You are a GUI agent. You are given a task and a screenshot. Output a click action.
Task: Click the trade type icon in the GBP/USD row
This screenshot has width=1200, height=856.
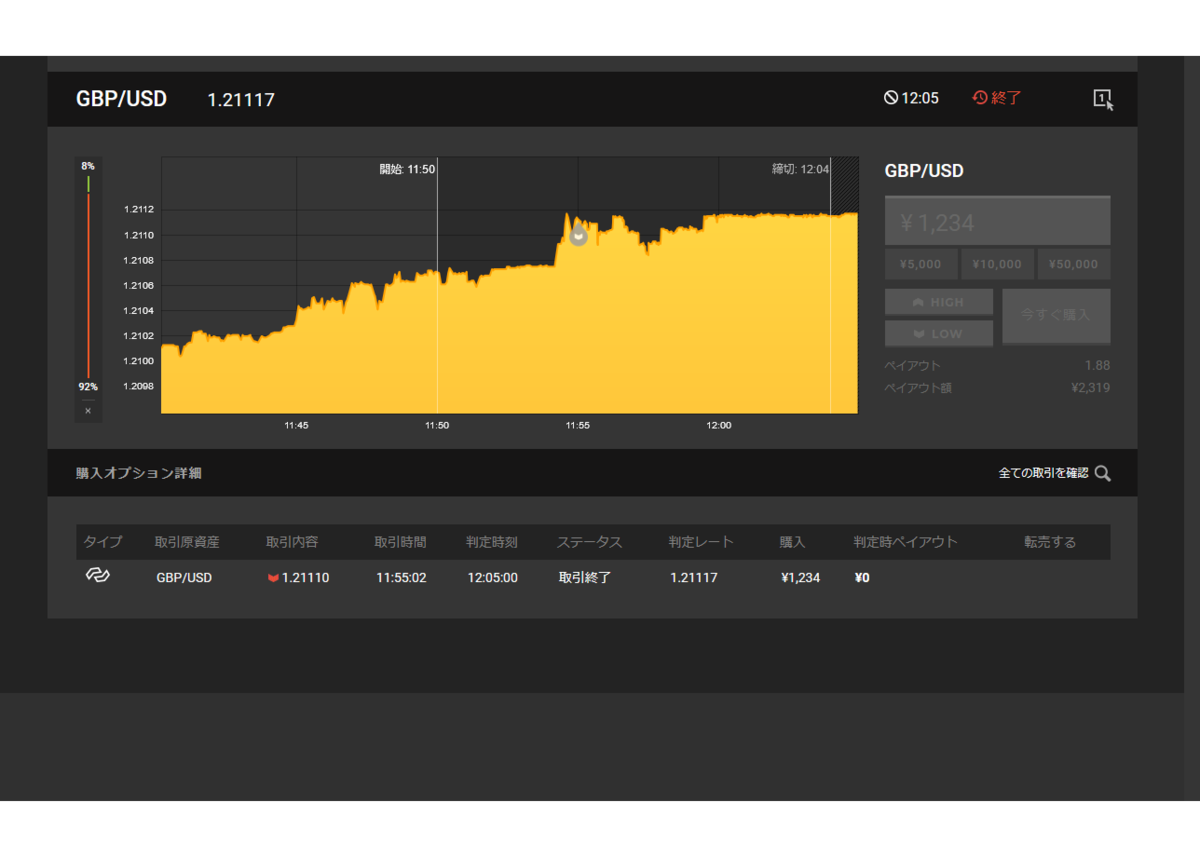[x=97, y=576]
